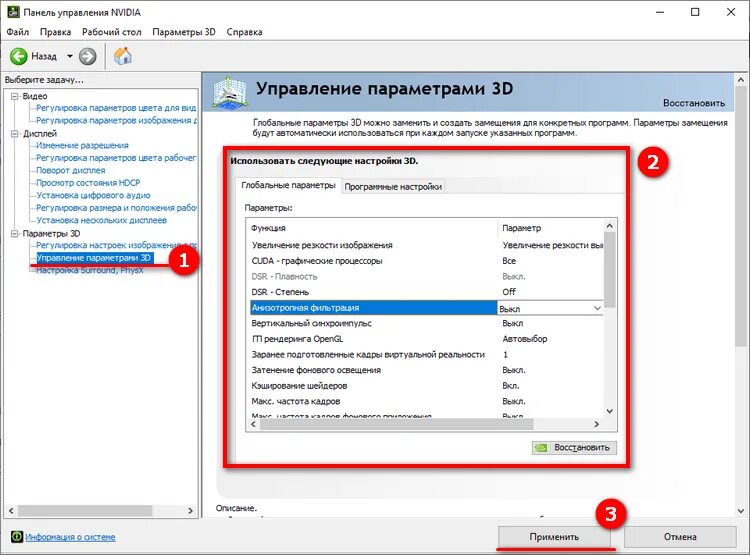This screenshot has height=555, width=750.
Task: Click the settings list horizontal scroll-left arrow
Action: pyautogui.click(x=254, y=424)
